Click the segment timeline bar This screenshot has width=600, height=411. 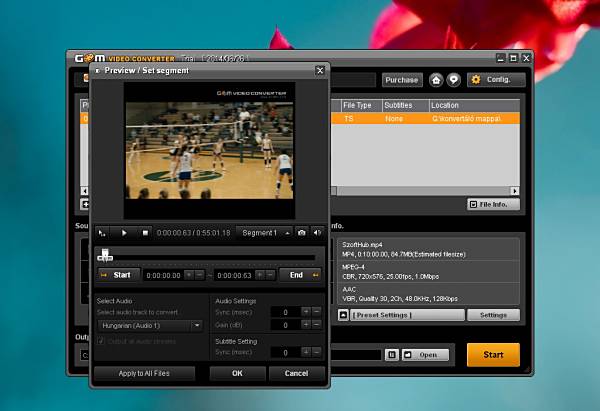(x=209, y=258)
